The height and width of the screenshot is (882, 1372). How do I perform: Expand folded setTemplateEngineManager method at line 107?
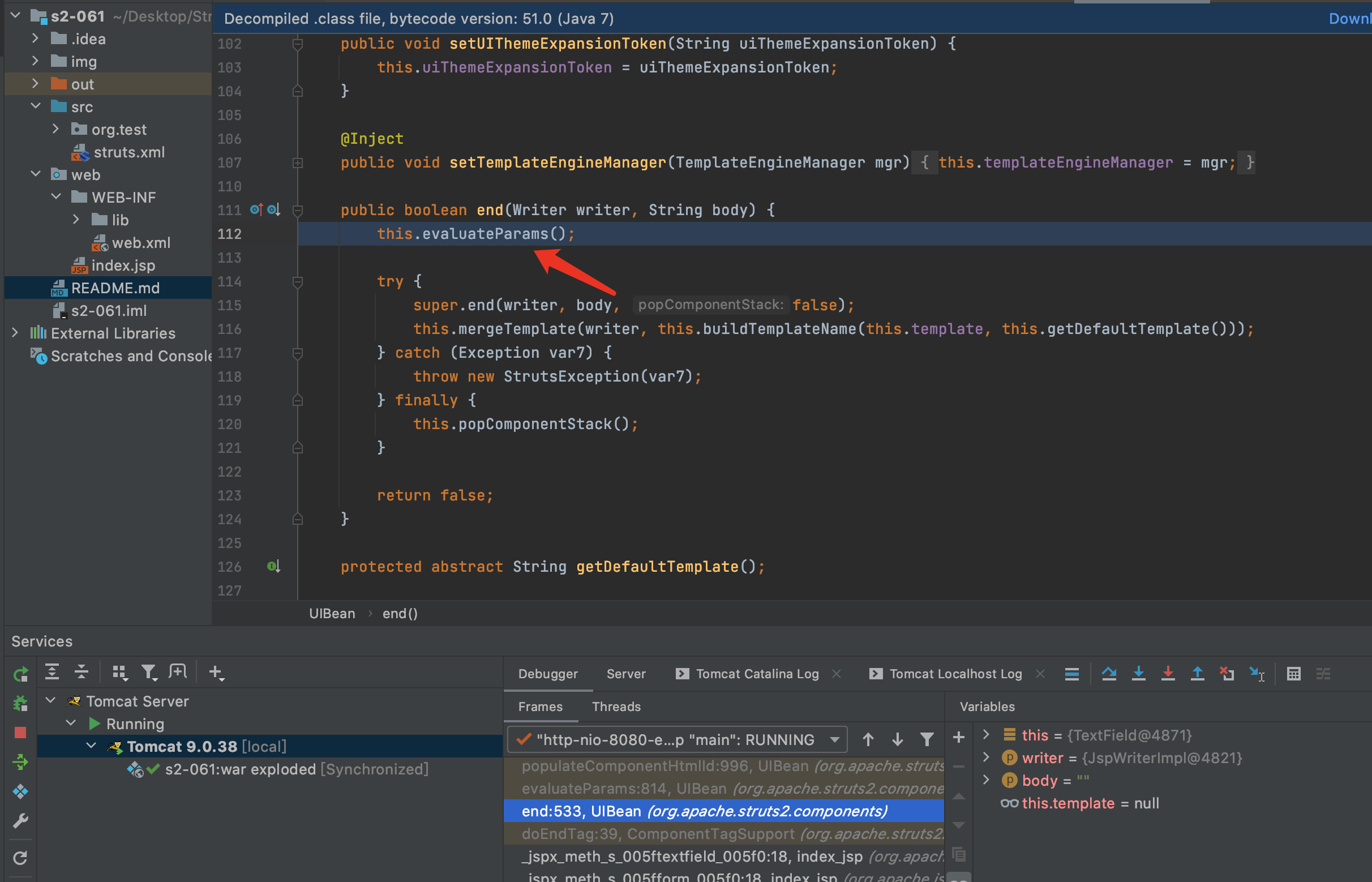(298, 162)
